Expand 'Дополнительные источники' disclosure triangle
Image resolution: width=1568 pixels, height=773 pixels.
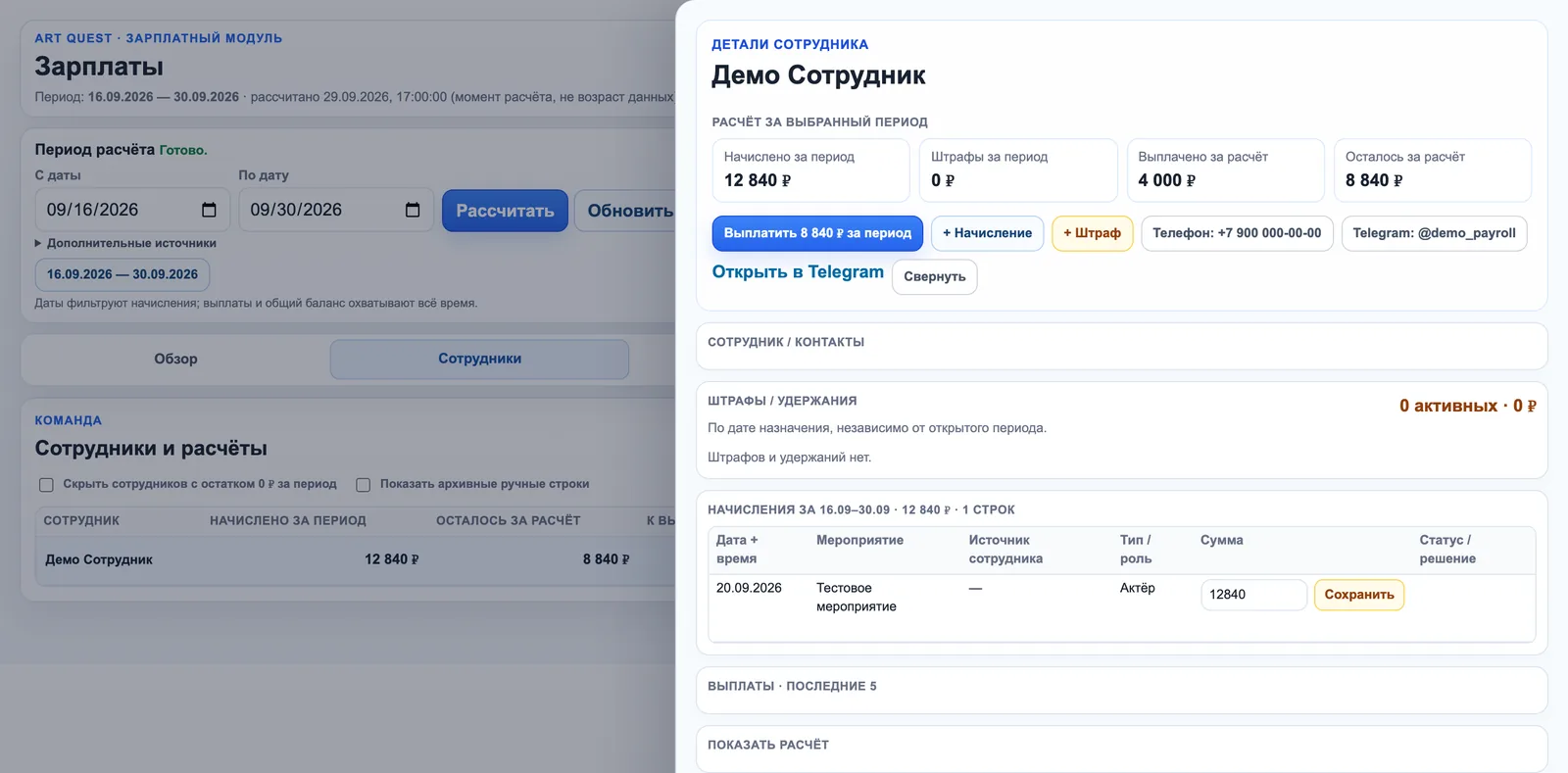tap(38, 243)
